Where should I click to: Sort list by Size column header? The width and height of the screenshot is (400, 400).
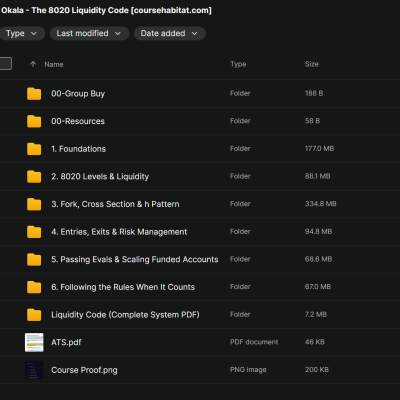(312, 64)
